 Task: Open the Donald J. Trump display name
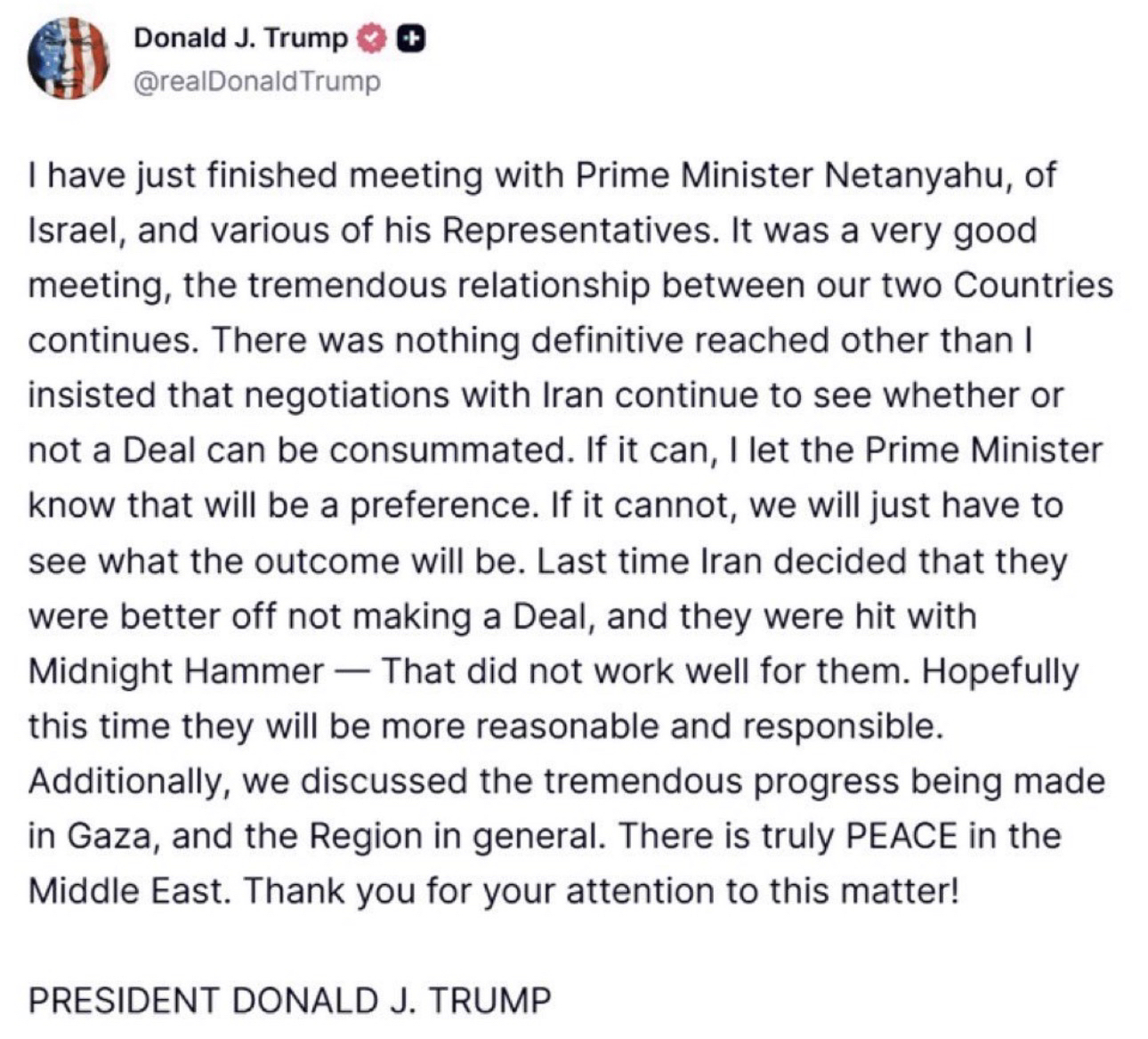pyautogui.click(x=240, y=38)
